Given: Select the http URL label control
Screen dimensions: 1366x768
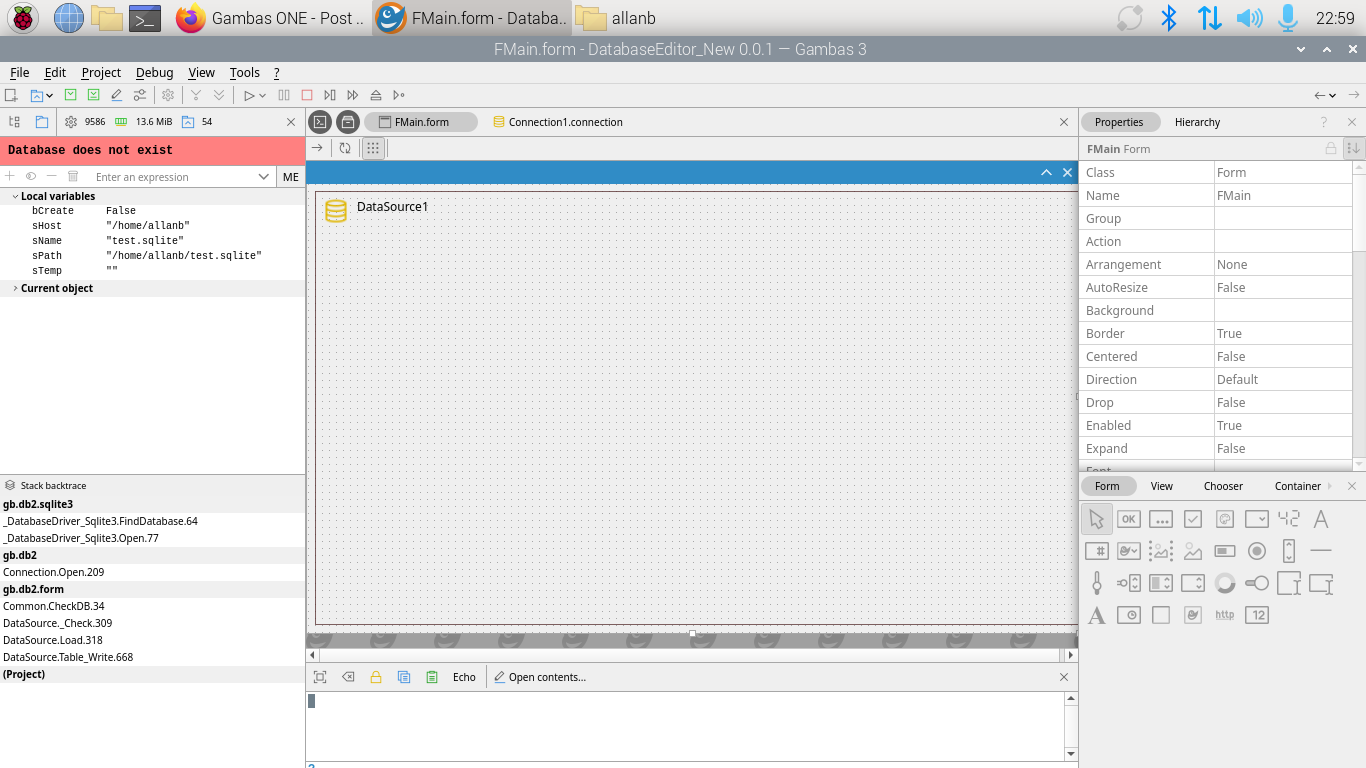Looking at the screenshot, I should (1225, 615).
